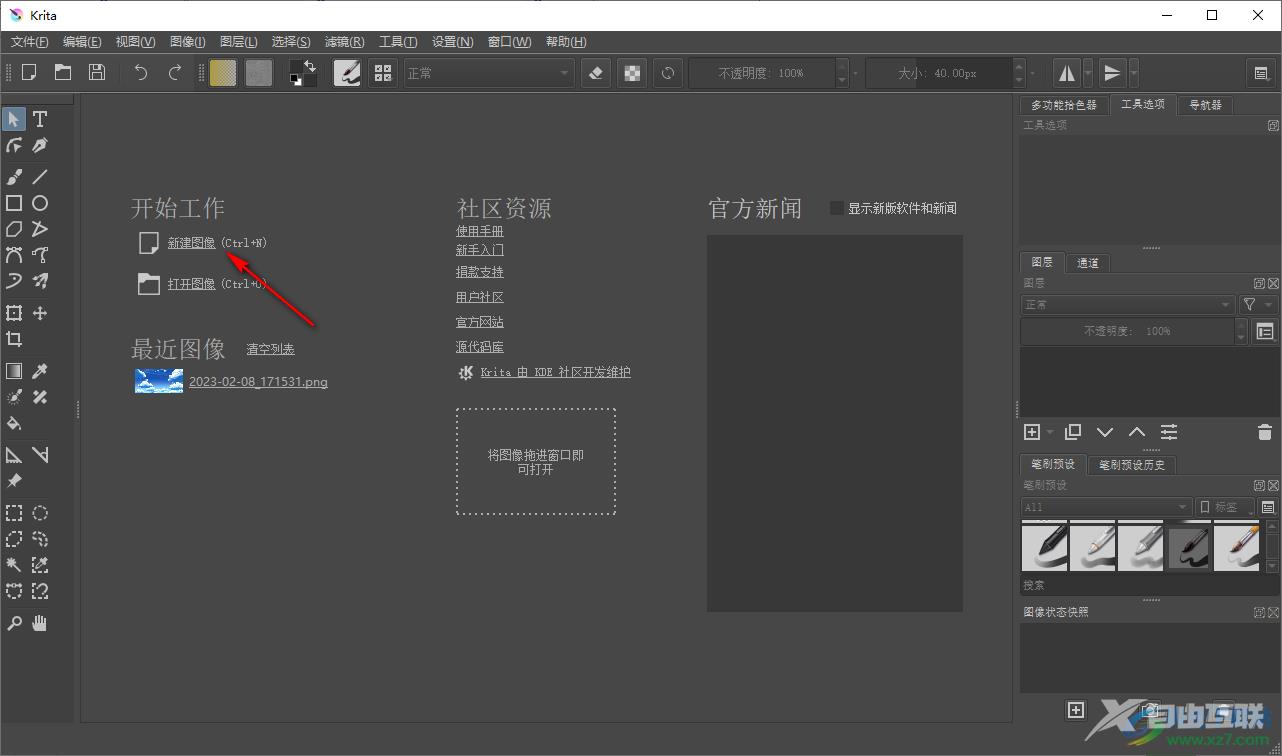Screen dimensions: 1282x756
Task: Open the 使用手册 link
Action: 480,231
